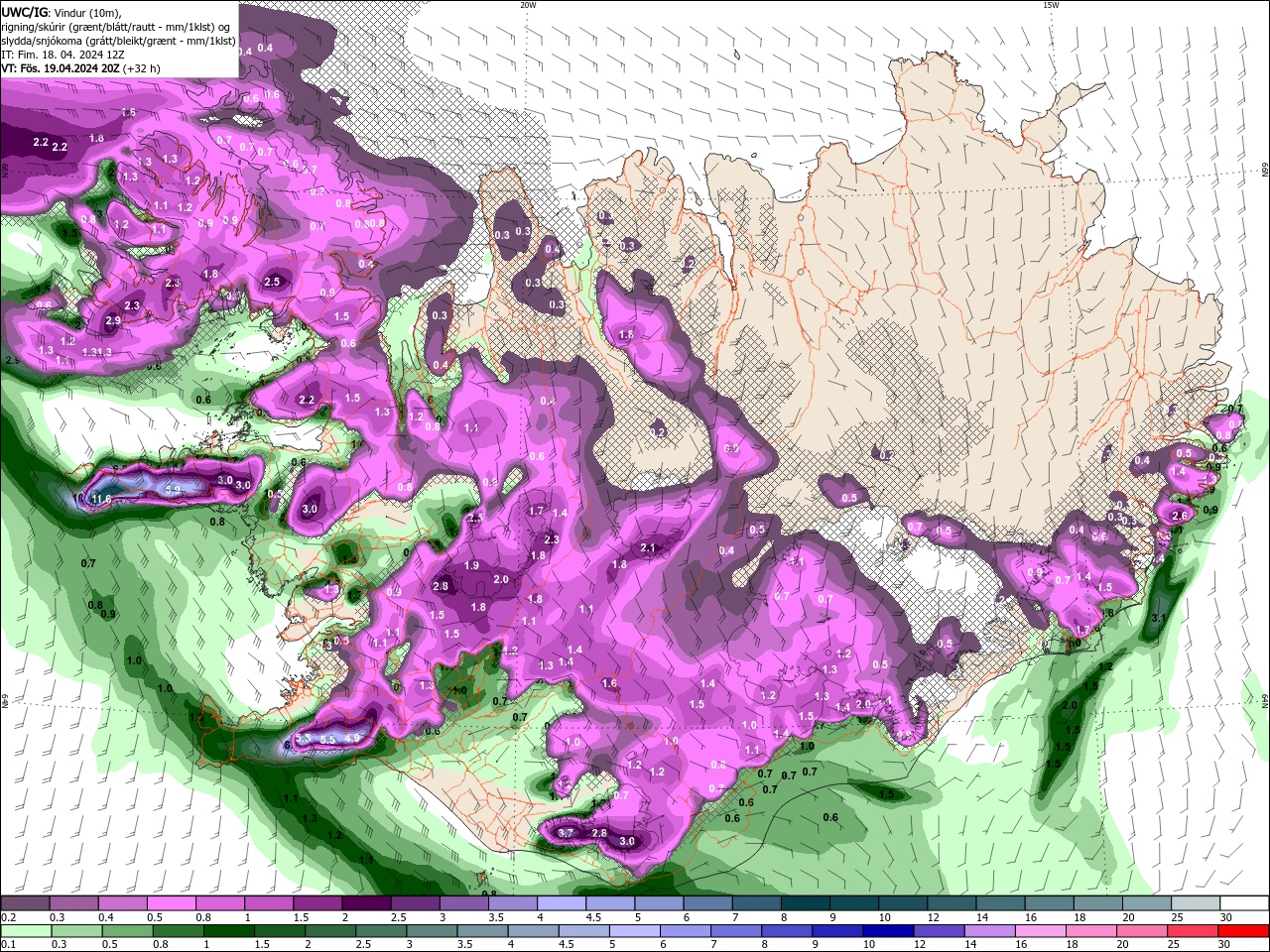Image resolution: width=1270 pixels, height=952 pixels.
Task: Select top legend swatch above 0.2 label
Action: click(24, 903)
